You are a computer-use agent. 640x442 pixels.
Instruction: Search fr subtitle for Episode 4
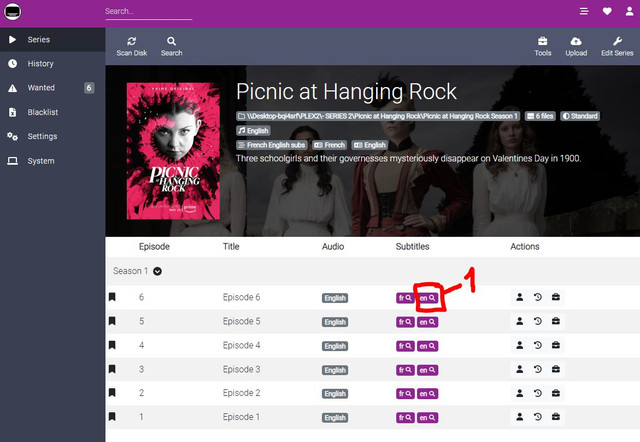pos(405,346)
